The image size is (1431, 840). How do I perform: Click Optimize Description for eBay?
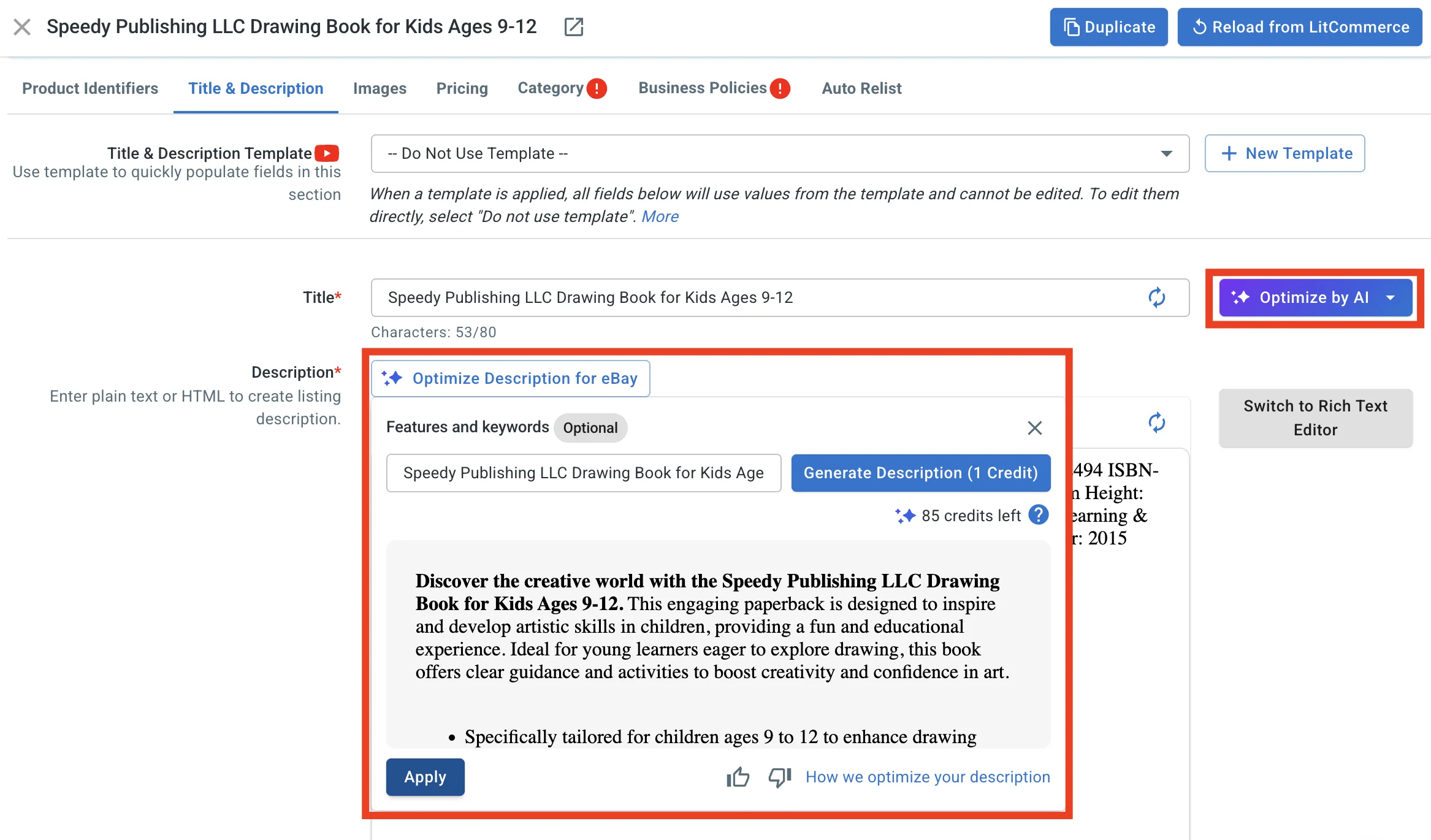(510, 378)
